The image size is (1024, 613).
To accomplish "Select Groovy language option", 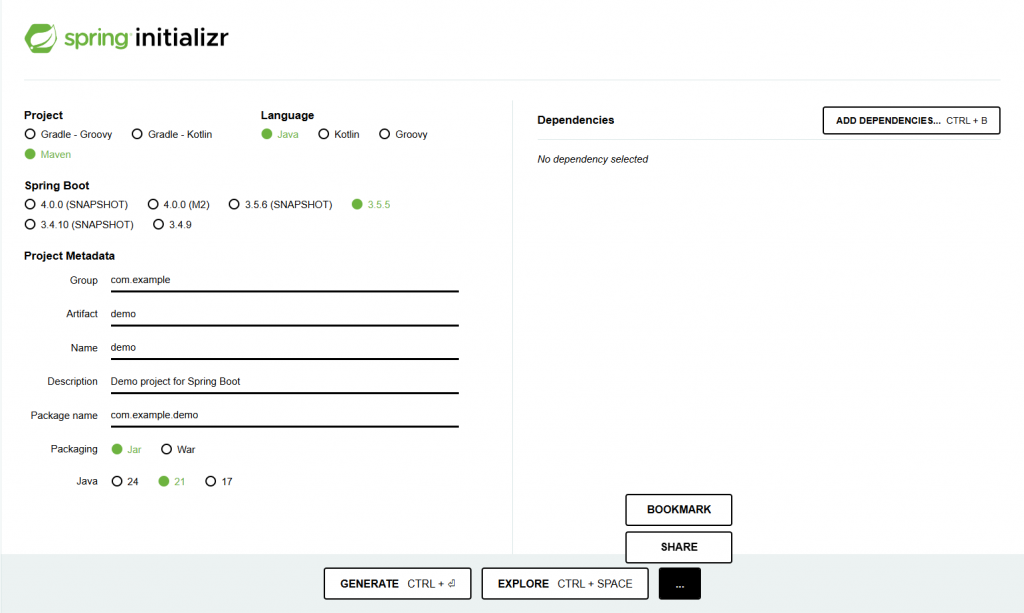I will click(x=403, y=134).
